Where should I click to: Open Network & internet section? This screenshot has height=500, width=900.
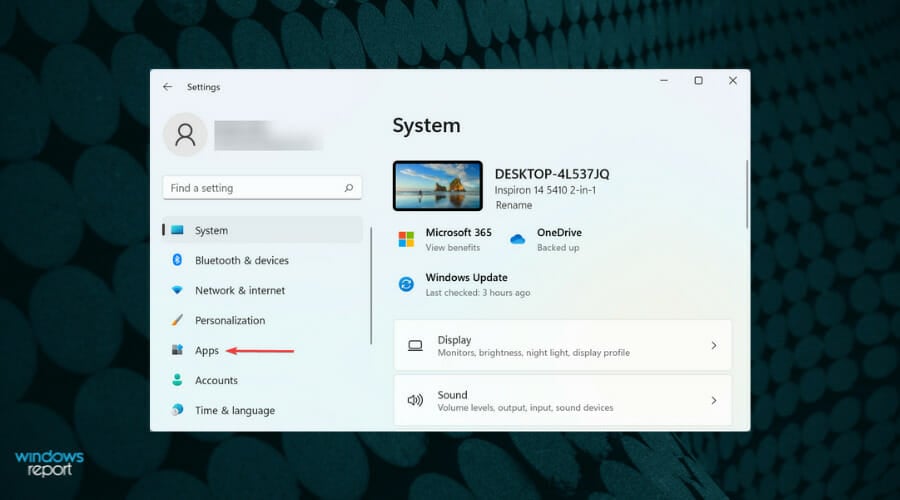click(262, 290)
